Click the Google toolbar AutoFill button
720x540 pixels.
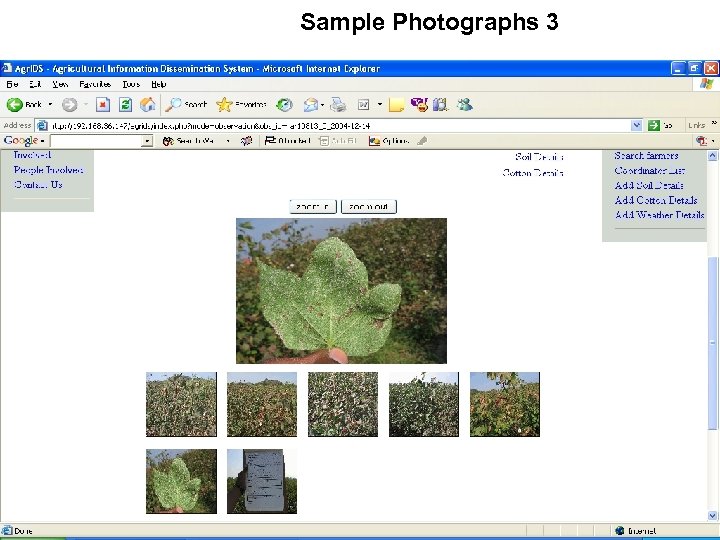pos(338,141)
